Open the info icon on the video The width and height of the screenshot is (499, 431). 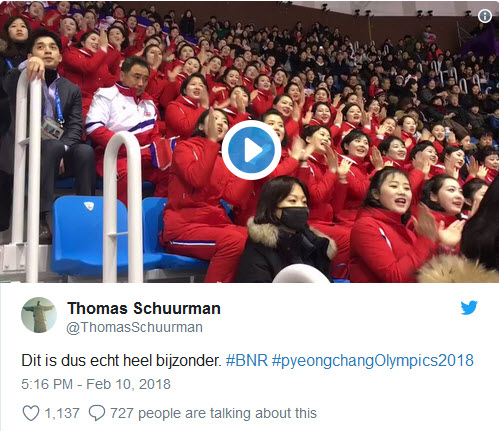click(x=485, y=16)
